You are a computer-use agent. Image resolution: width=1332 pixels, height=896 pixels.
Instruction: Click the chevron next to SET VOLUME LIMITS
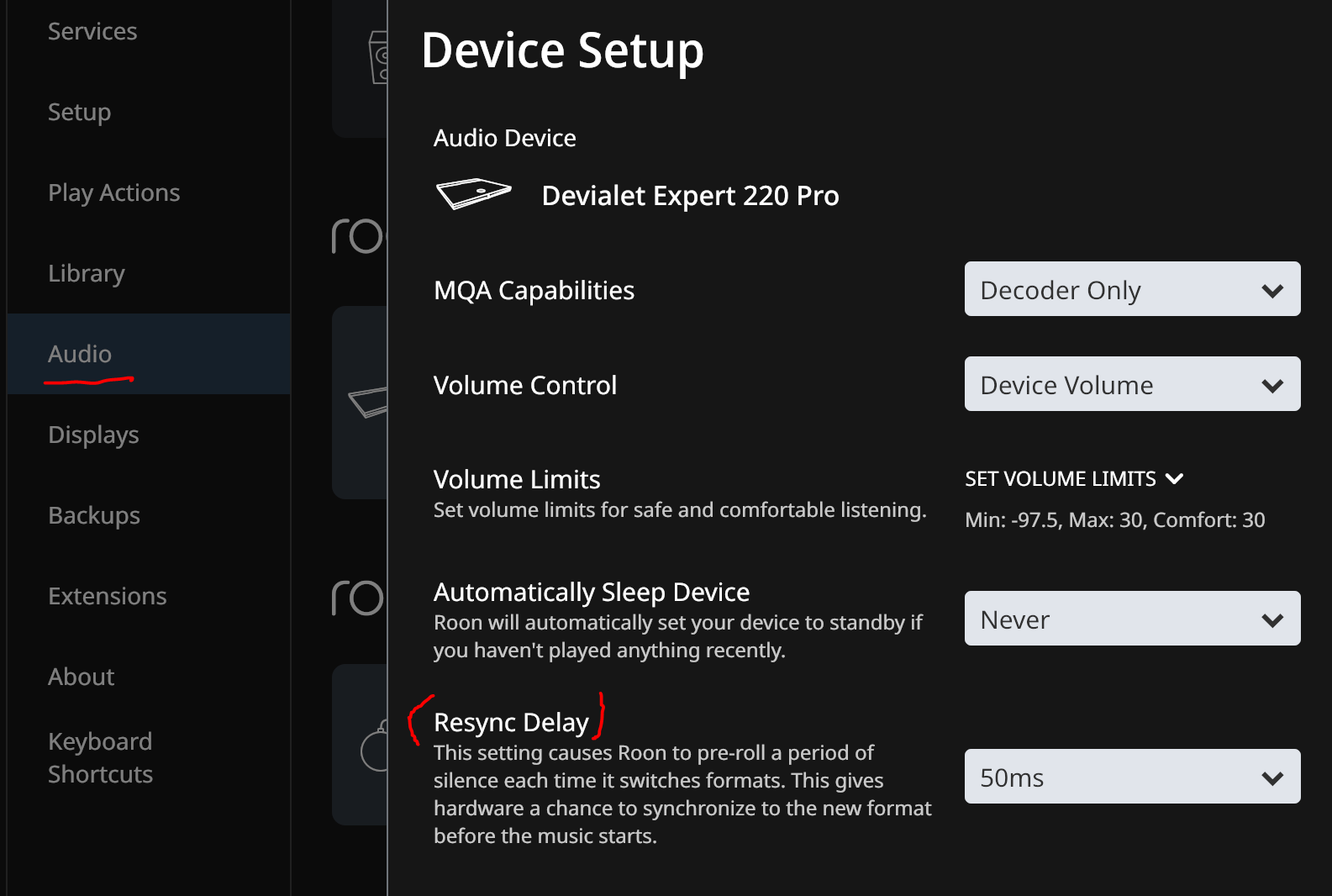(x=1175, y=479)
